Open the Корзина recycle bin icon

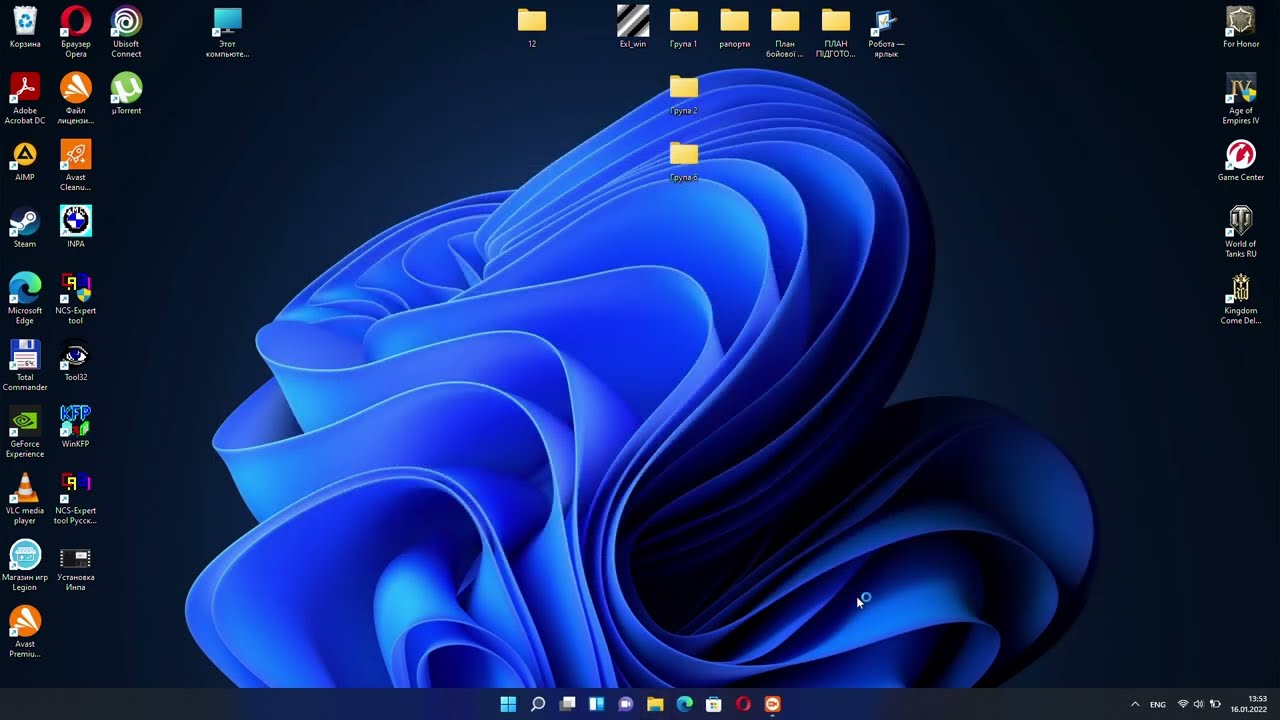tap(25, 27)
